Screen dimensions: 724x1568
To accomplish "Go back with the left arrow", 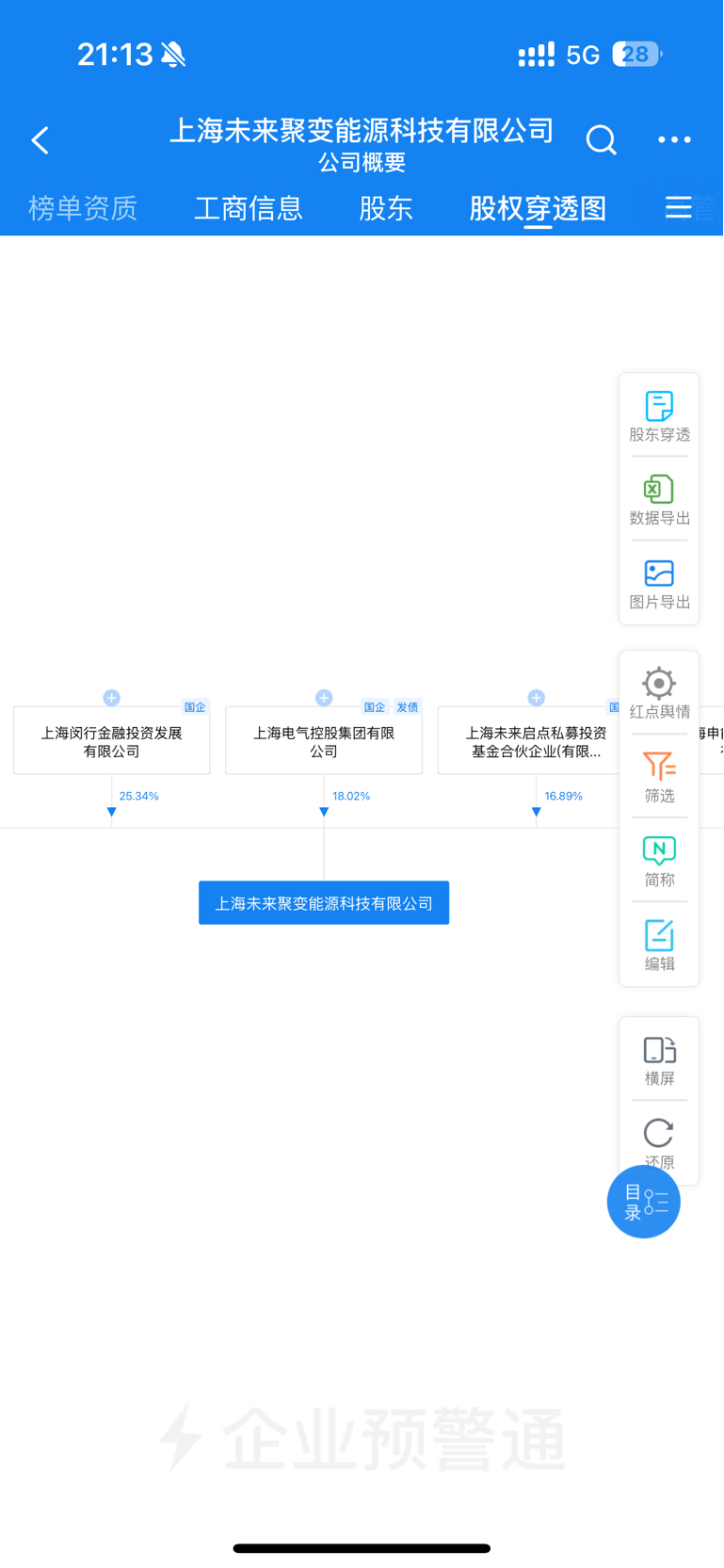I will coord(40,140).
